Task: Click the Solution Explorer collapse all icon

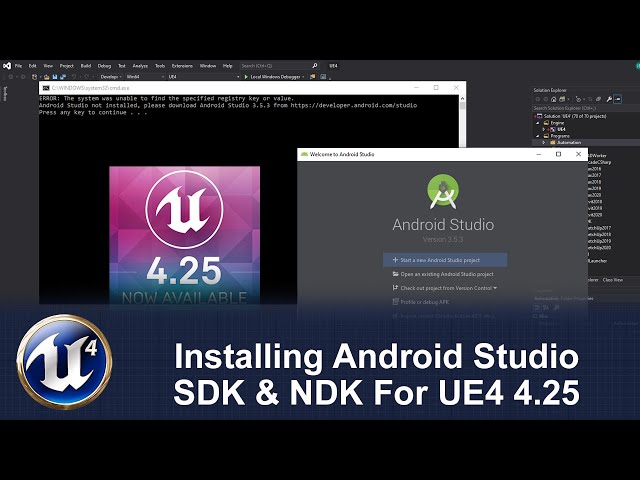Action: coord(598,99)
